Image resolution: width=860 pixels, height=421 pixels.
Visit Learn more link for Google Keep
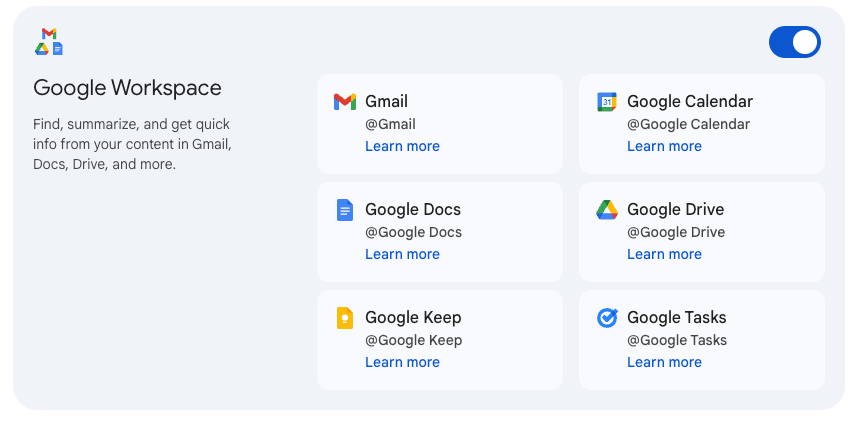pyautogui.click(x=402, y=362)
